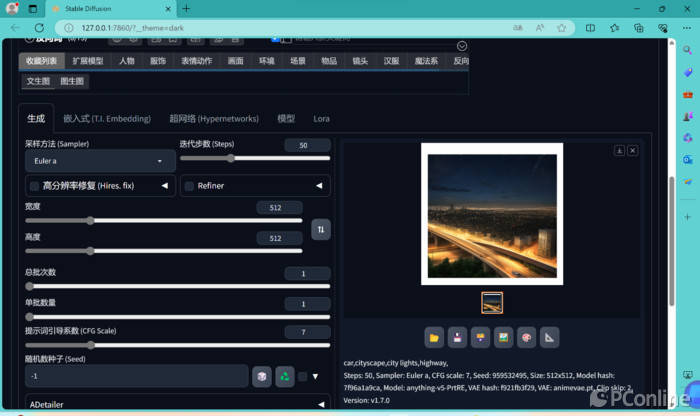Adjust the CFG Scale slider
The width and height of the screenshot is (700, 416).
coord(178,345)
